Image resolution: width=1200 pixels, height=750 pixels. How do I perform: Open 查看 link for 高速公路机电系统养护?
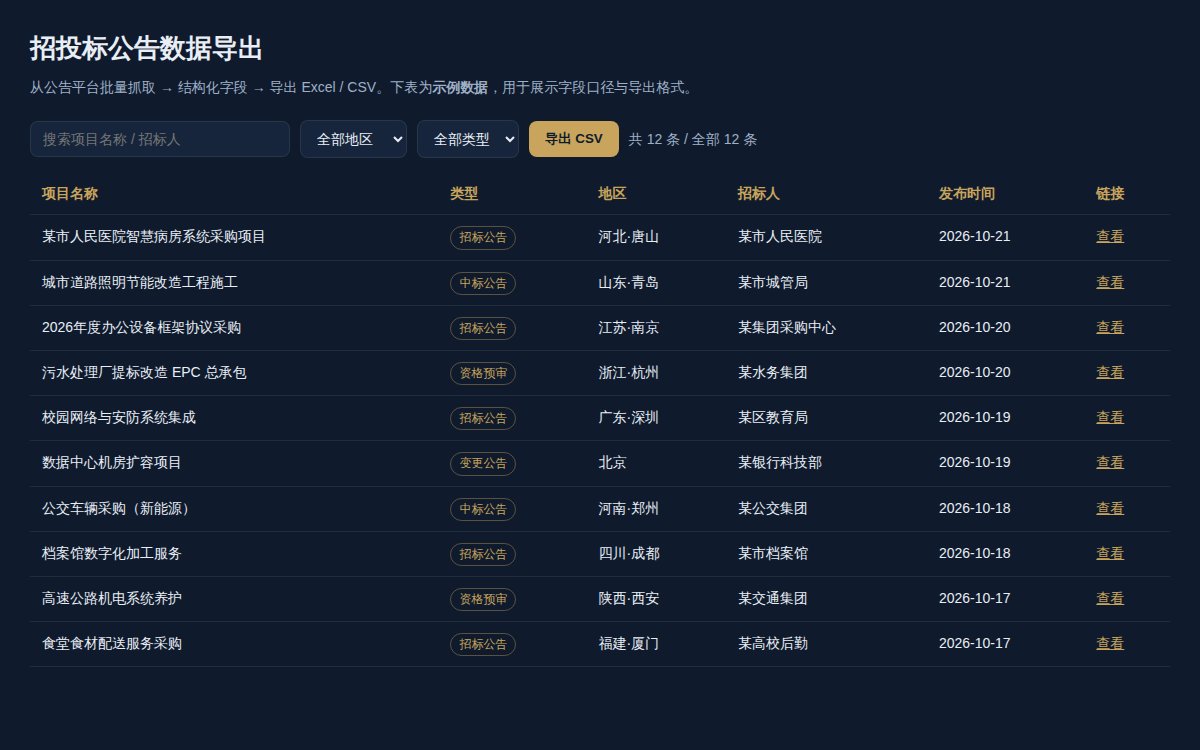1110,599
